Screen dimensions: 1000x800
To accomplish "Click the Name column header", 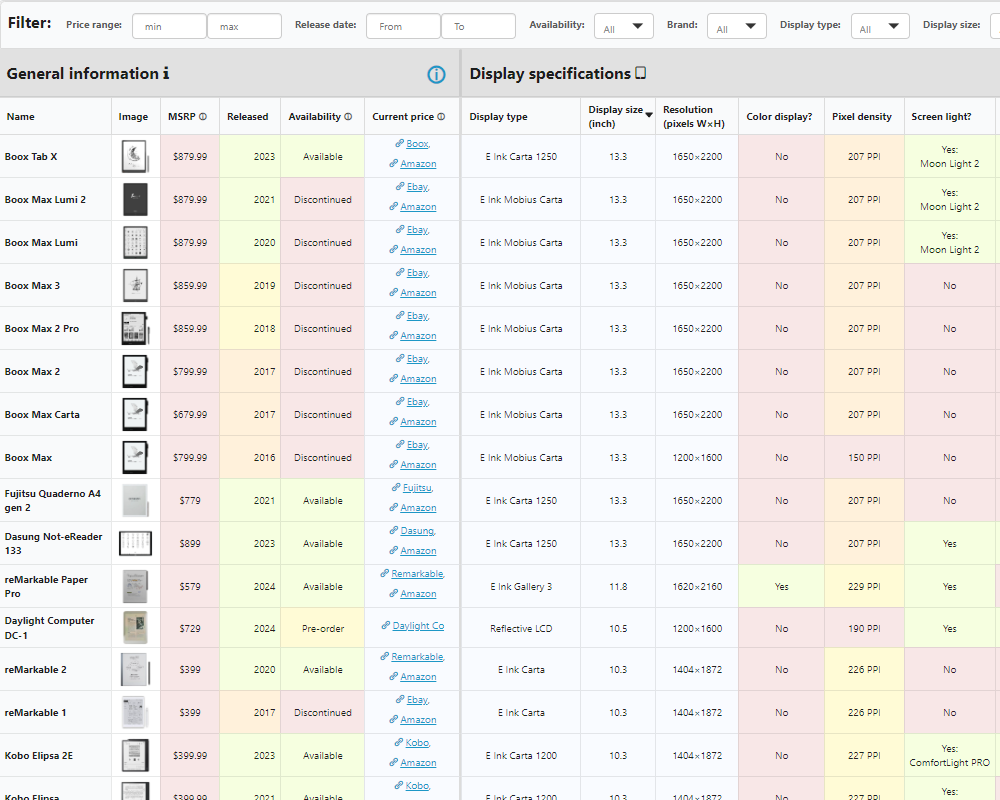I will [20, 117].
